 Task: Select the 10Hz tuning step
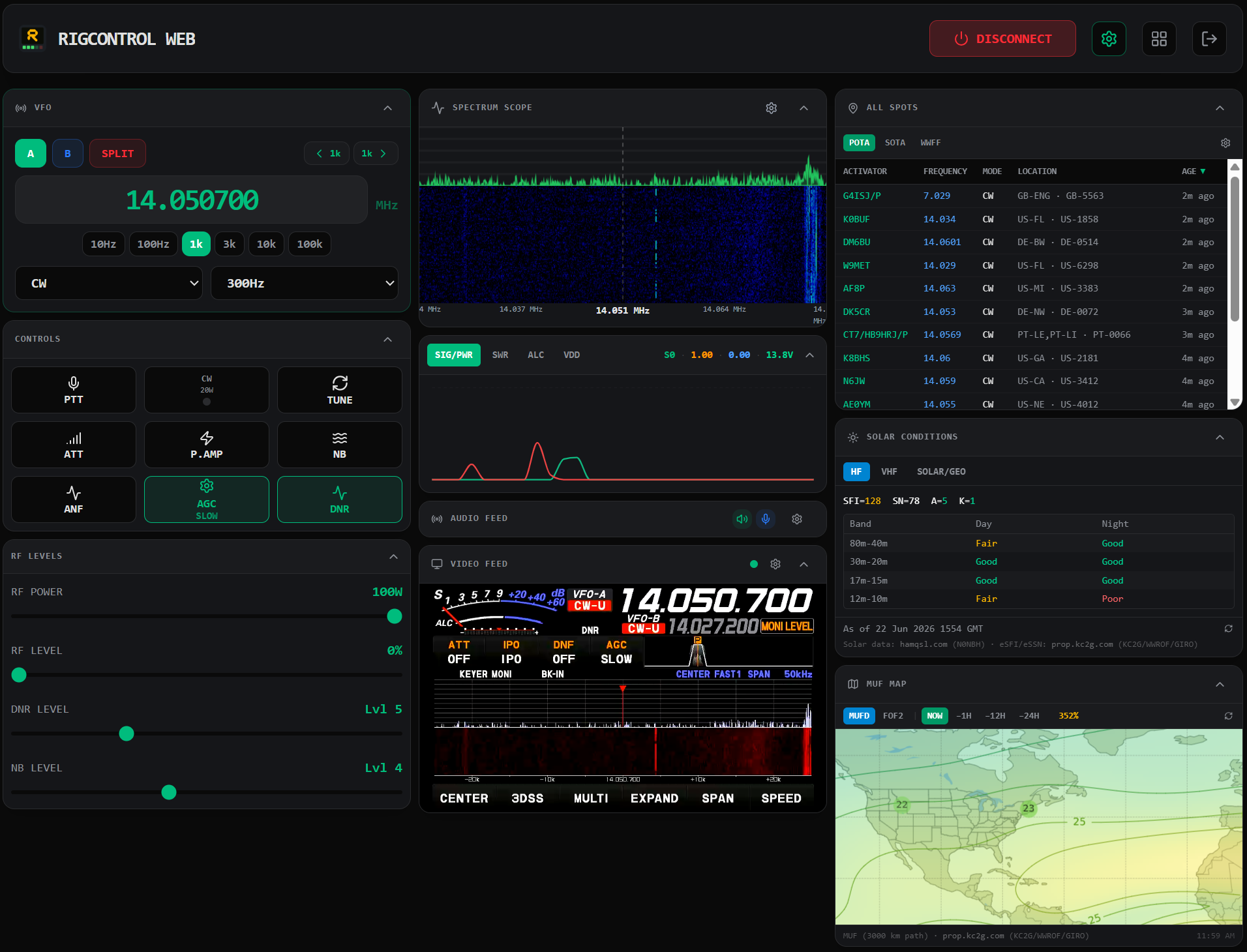103,245
